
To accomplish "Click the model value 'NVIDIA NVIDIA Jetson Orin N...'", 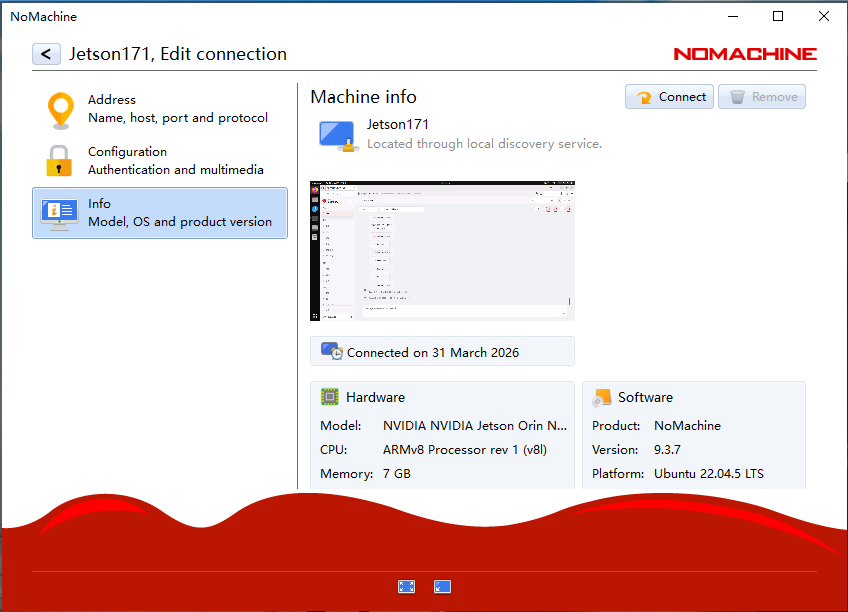I will (x=475, y=425).
